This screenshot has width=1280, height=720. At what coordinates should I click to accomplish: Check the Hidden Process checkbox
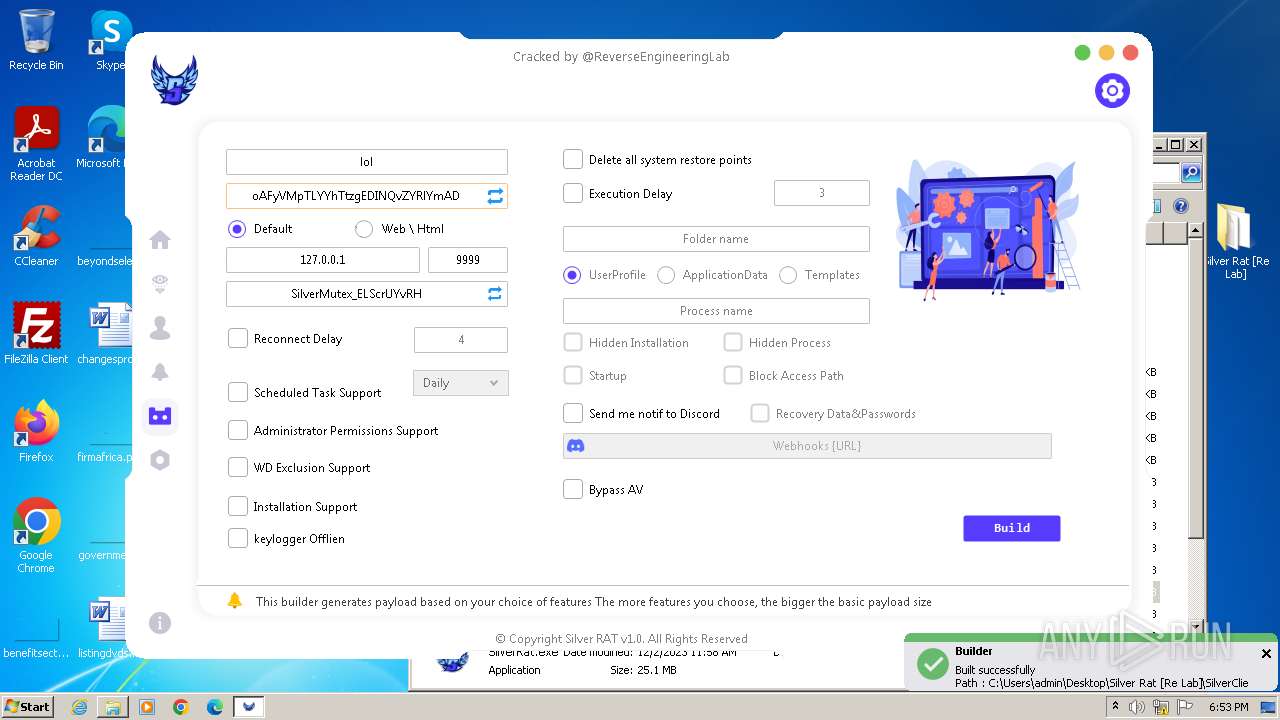tap(733, 342)
